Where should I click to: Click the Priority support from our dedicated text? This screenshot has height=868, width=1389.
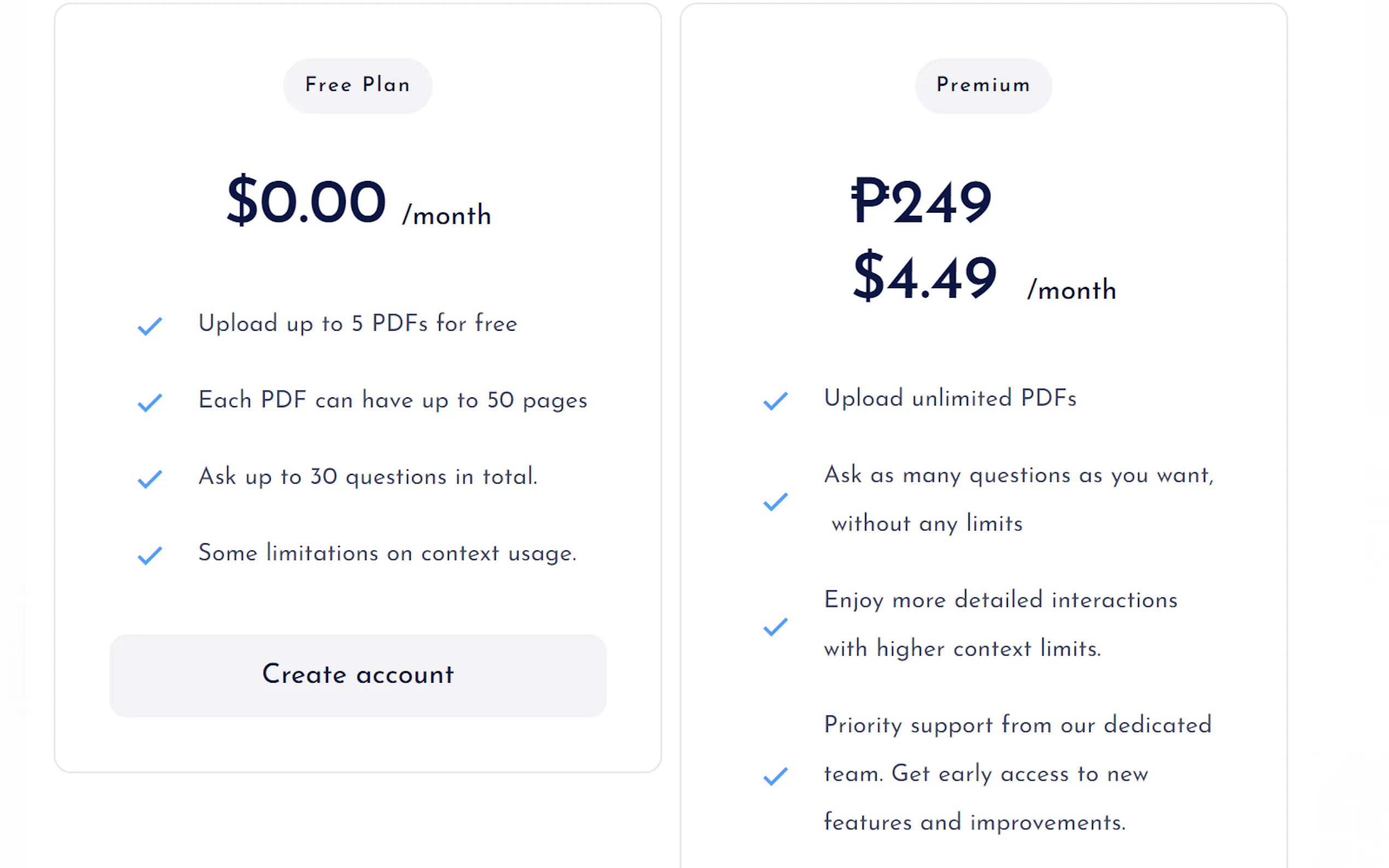[1017, 725]
